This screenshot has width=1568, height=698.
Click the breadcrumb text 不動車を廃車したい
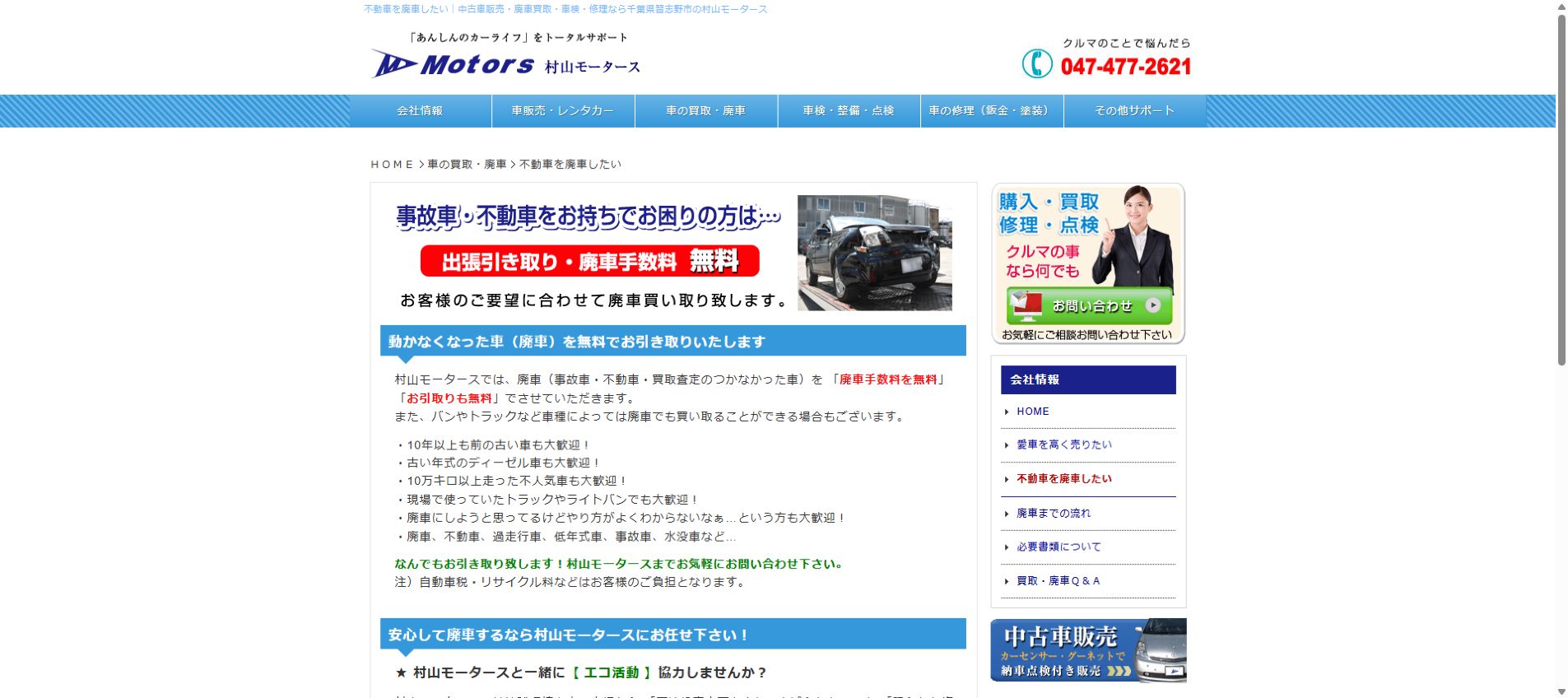(570, 165)
